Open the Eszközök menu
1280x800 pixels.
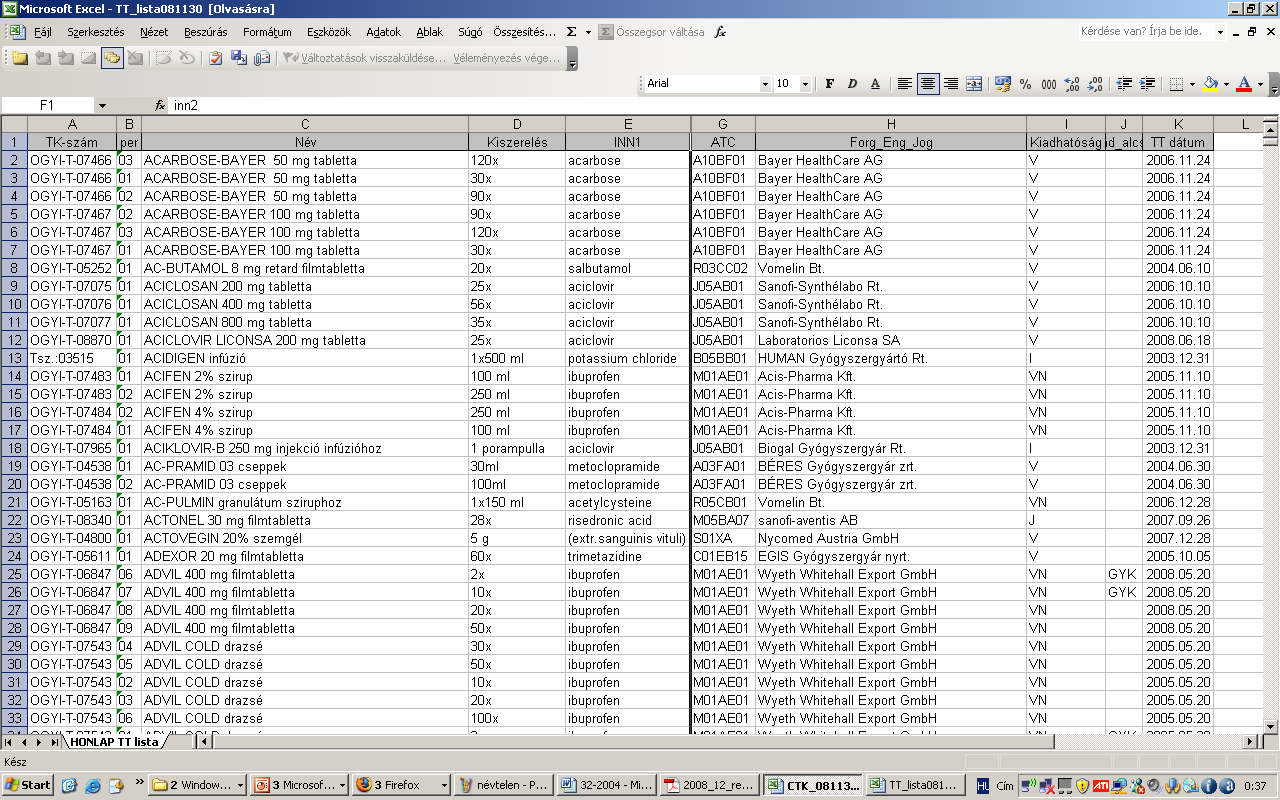[x=329, y=32]
